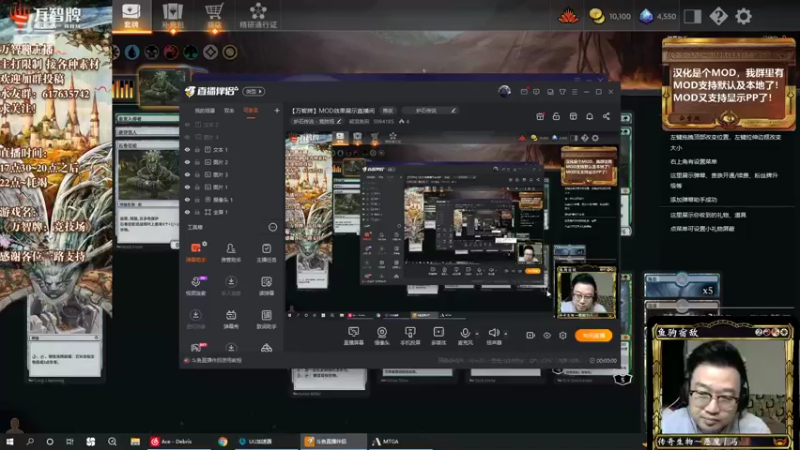This screenshot has height=450, width=800.
Task: Toggle visibility of the 全屏 1 layer
Action: click(187, 212)
